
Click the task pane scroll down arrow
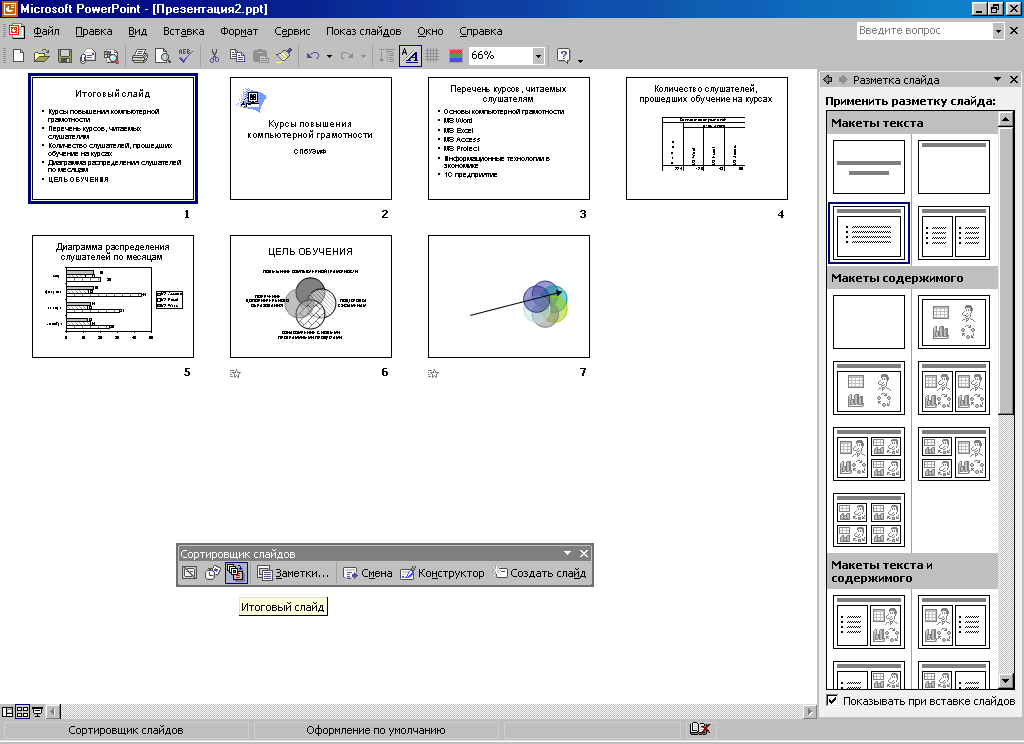click(x=1006, y=681)
